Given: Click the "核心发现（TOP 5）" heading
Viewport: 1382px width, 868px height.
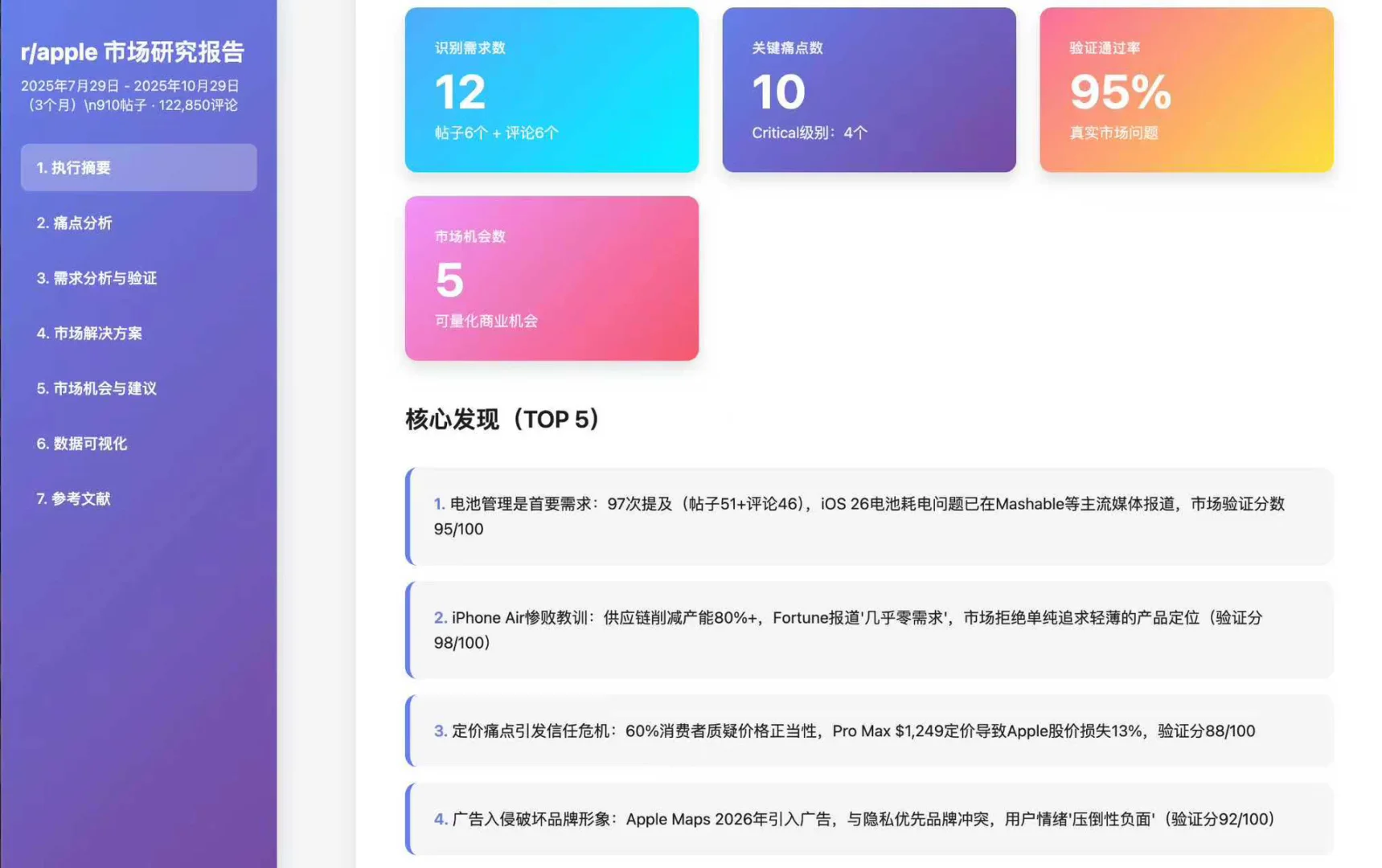Looking at the screenshot, I should click(501, 419).
